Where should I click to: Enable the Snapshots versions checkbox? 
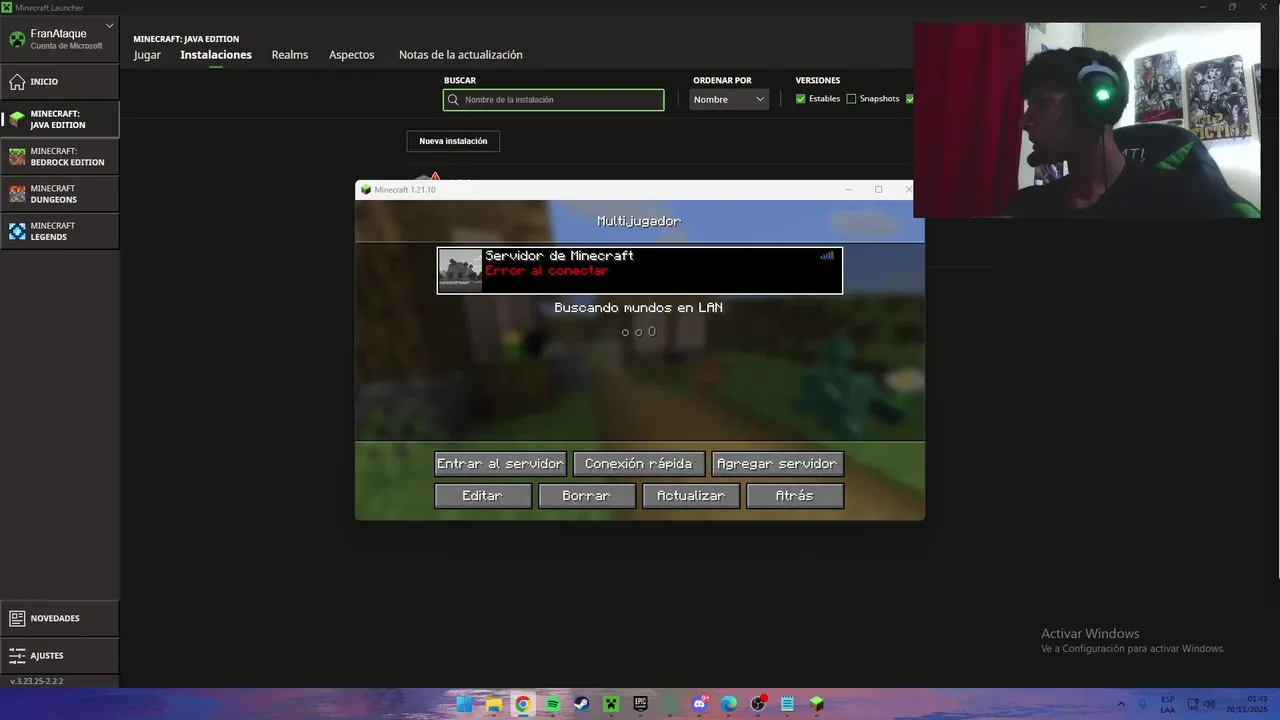click(852, 99)
